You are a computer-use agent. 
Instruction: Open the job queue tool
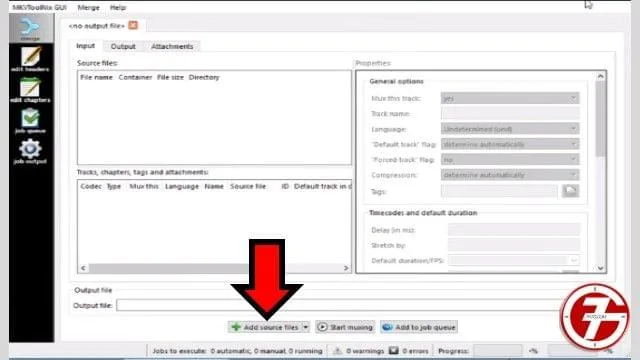tap(31, 121)
